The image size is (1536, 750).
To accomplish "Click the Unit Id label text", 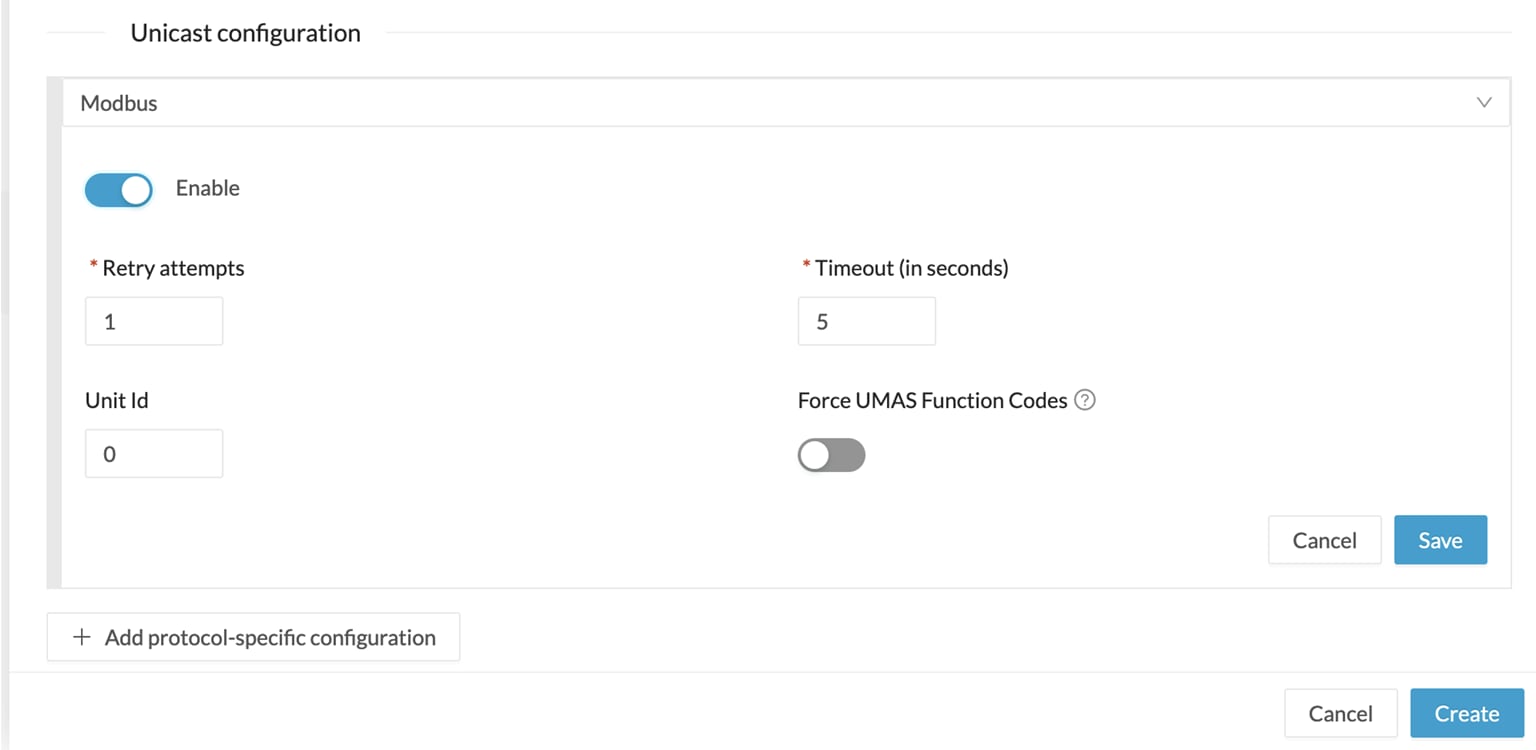I will [x=117, y=400].
